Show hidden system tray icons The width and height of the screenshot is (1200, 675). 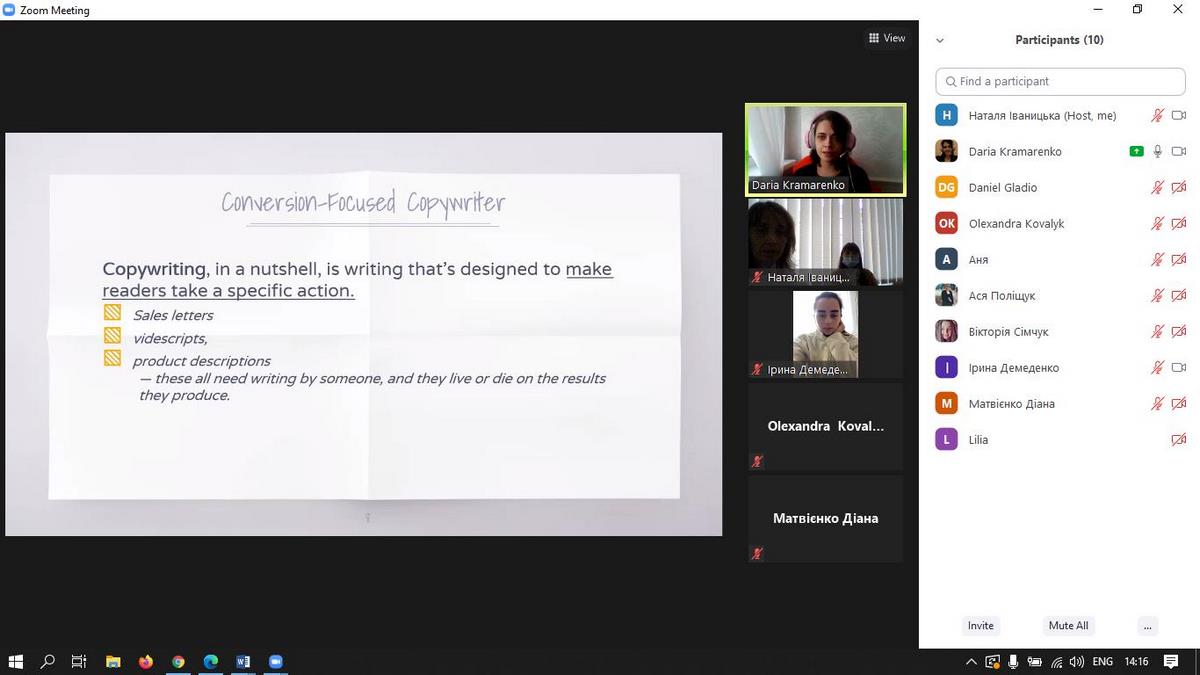(x=971, y=662)
